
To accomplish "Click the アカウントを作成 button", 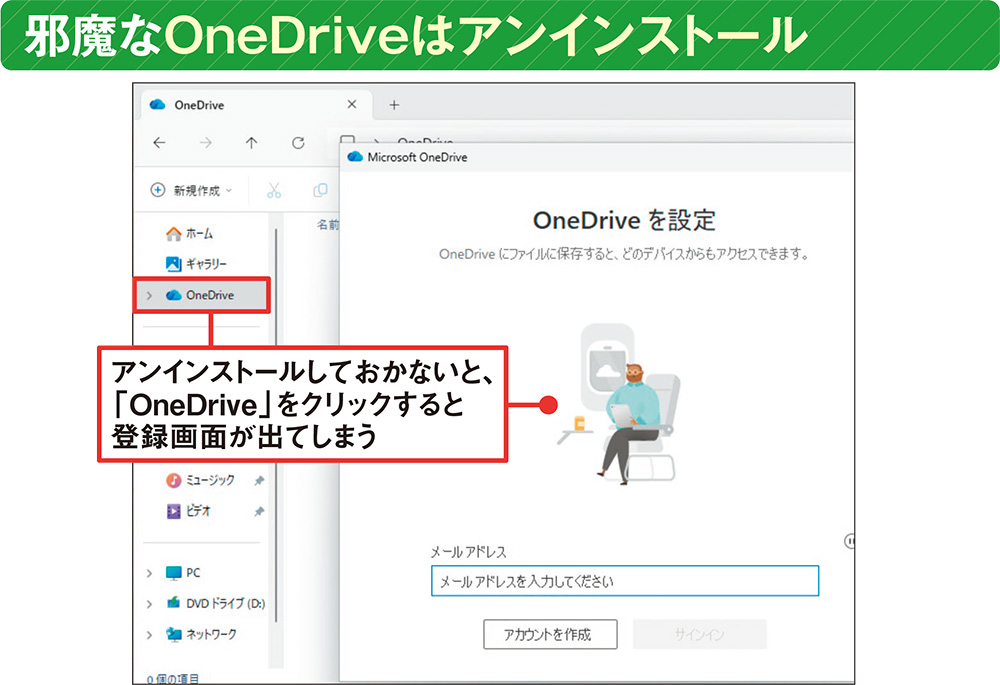I will click(550, 635).
